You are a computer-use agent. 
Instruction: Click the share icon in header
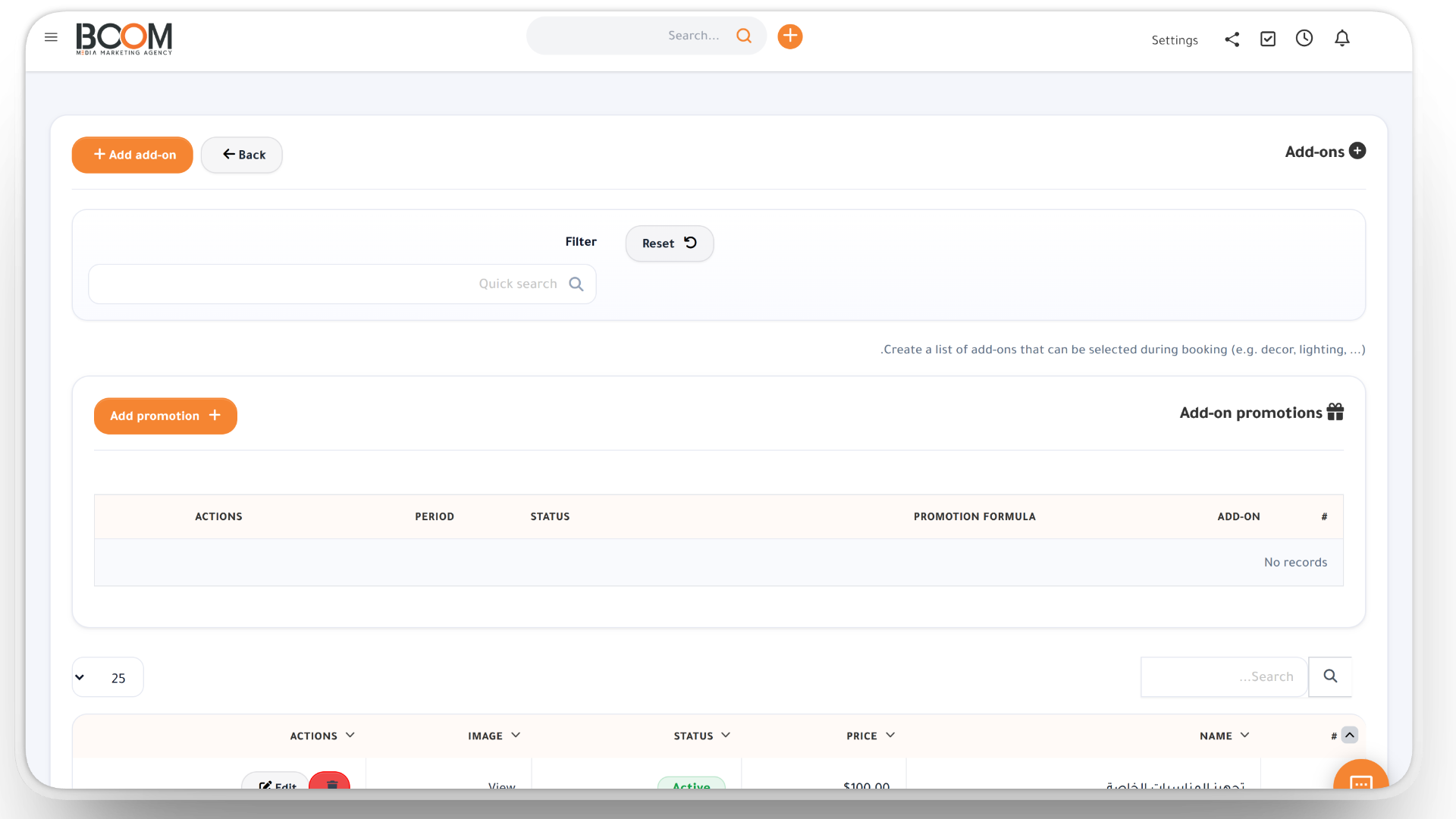1232,39
